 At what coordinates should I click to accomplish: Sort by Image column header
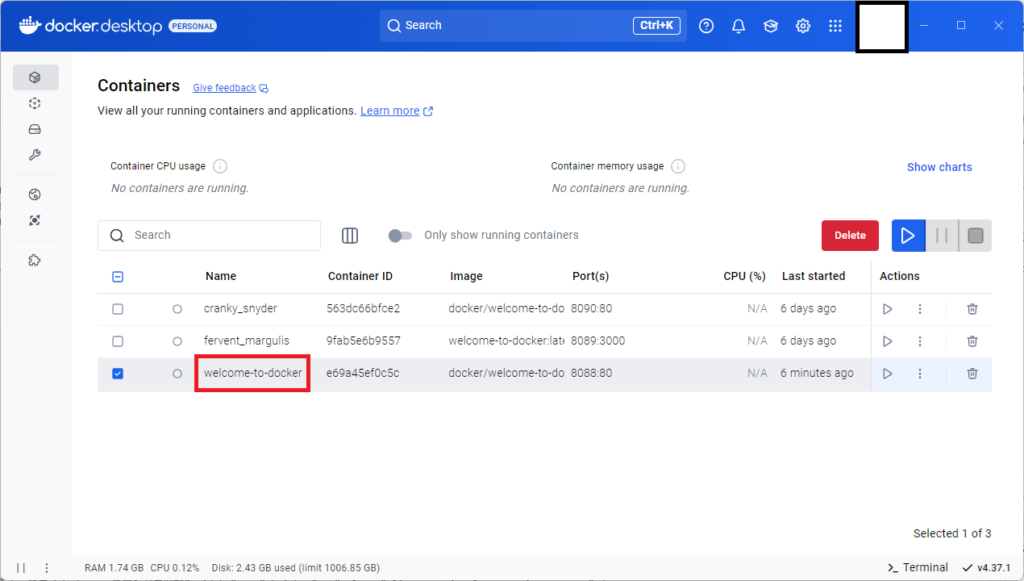[466, 277]
